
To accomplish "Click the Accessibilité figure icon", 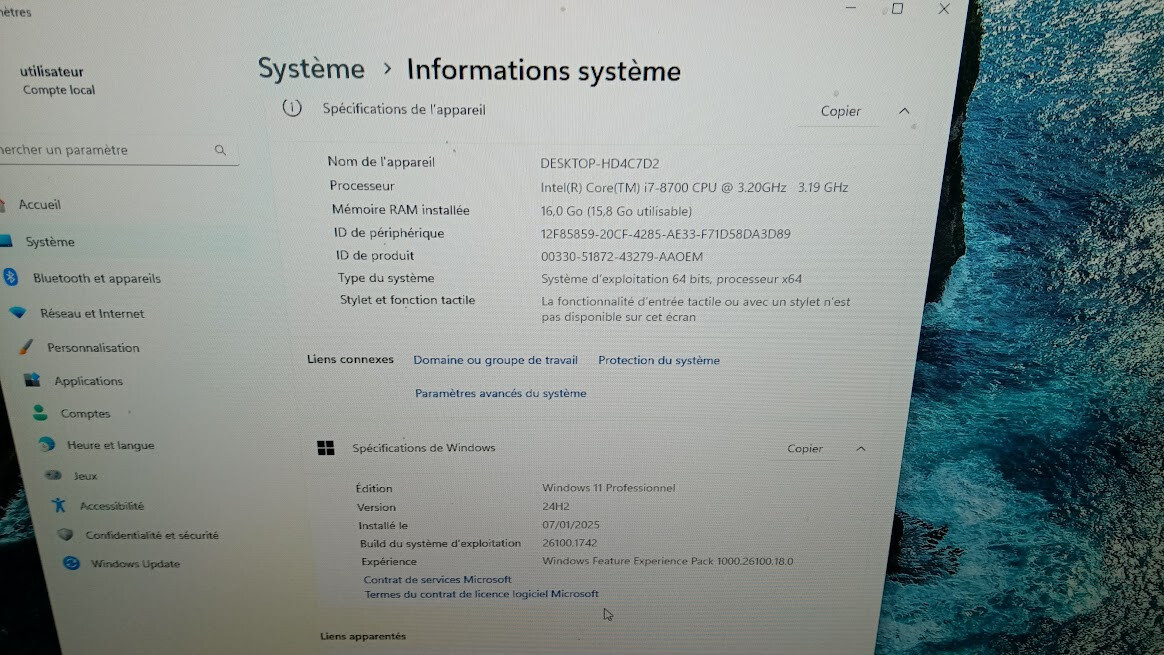I will coord(59,506).
